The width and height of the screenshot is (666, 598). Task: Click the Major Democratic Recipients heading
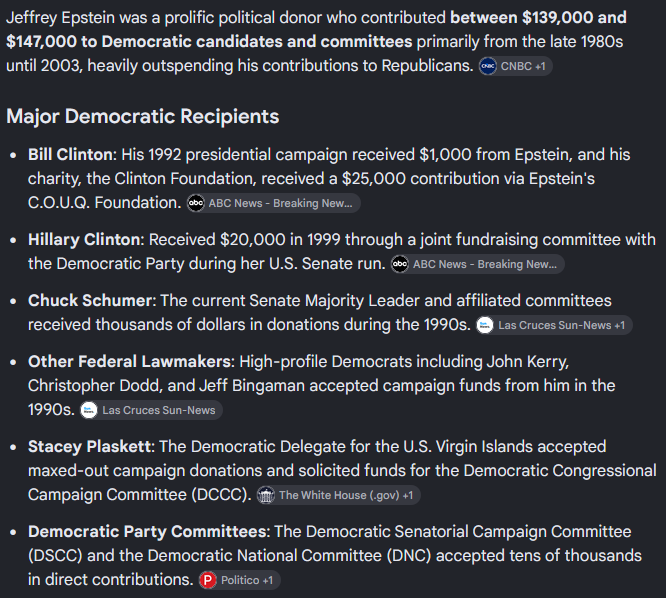[143, 116]
